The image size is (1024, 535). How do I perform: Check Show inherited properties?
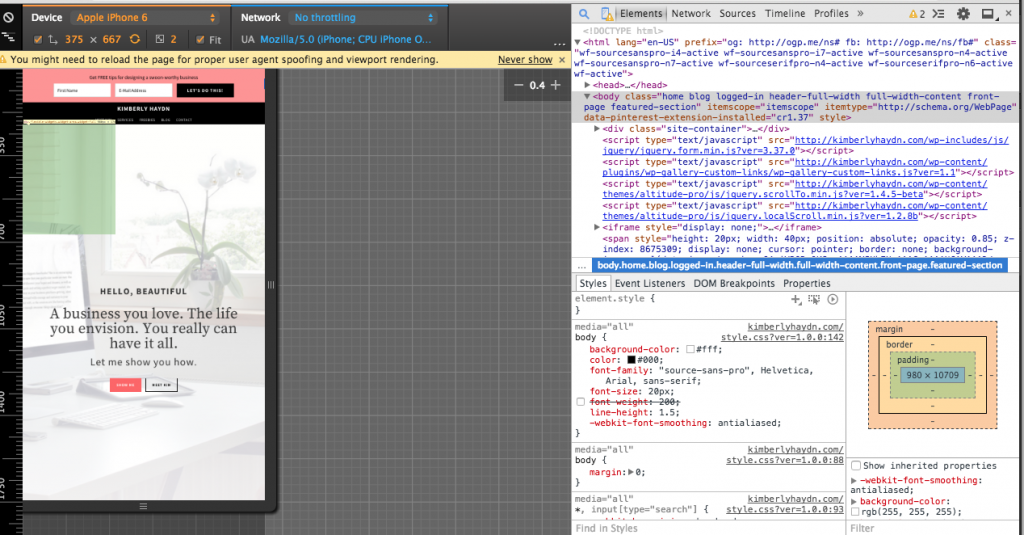tap(856, 465)
